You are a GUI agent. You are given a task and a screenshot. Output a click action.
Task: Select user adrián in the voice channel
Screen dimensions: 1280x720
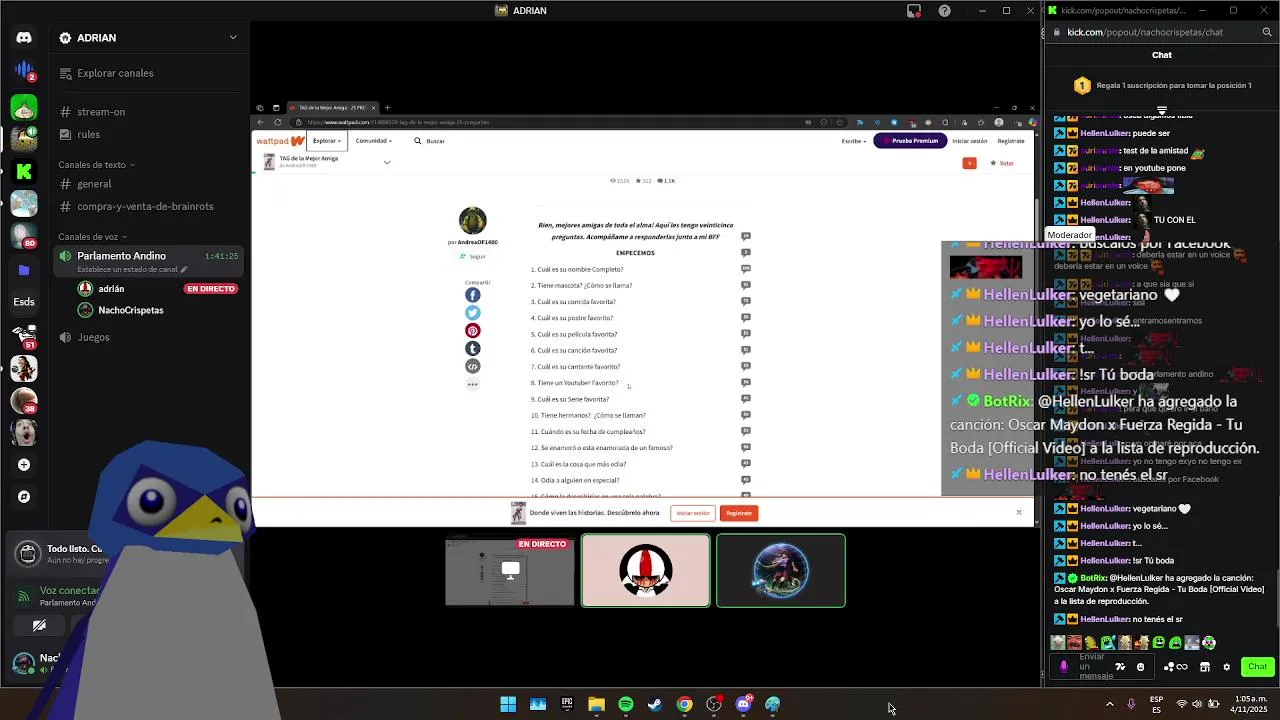(111, 289)
